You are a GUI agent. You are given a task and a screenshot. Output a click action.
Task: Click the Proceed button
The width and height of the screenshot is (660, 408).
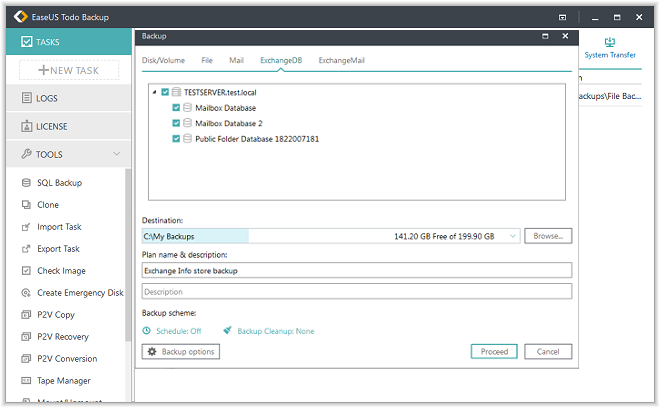coord(494,352)
